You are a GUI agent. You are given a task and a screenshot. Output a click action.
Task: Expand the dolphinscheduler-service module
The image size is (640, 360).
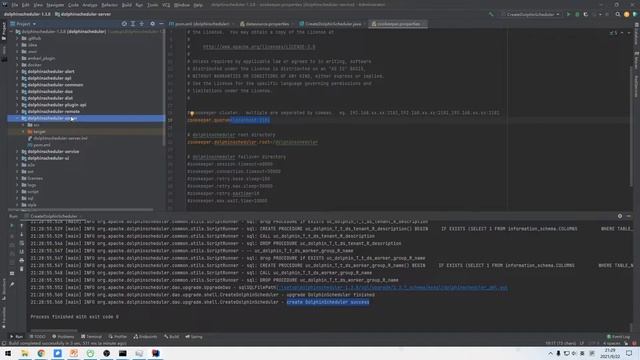pos(18,151)
